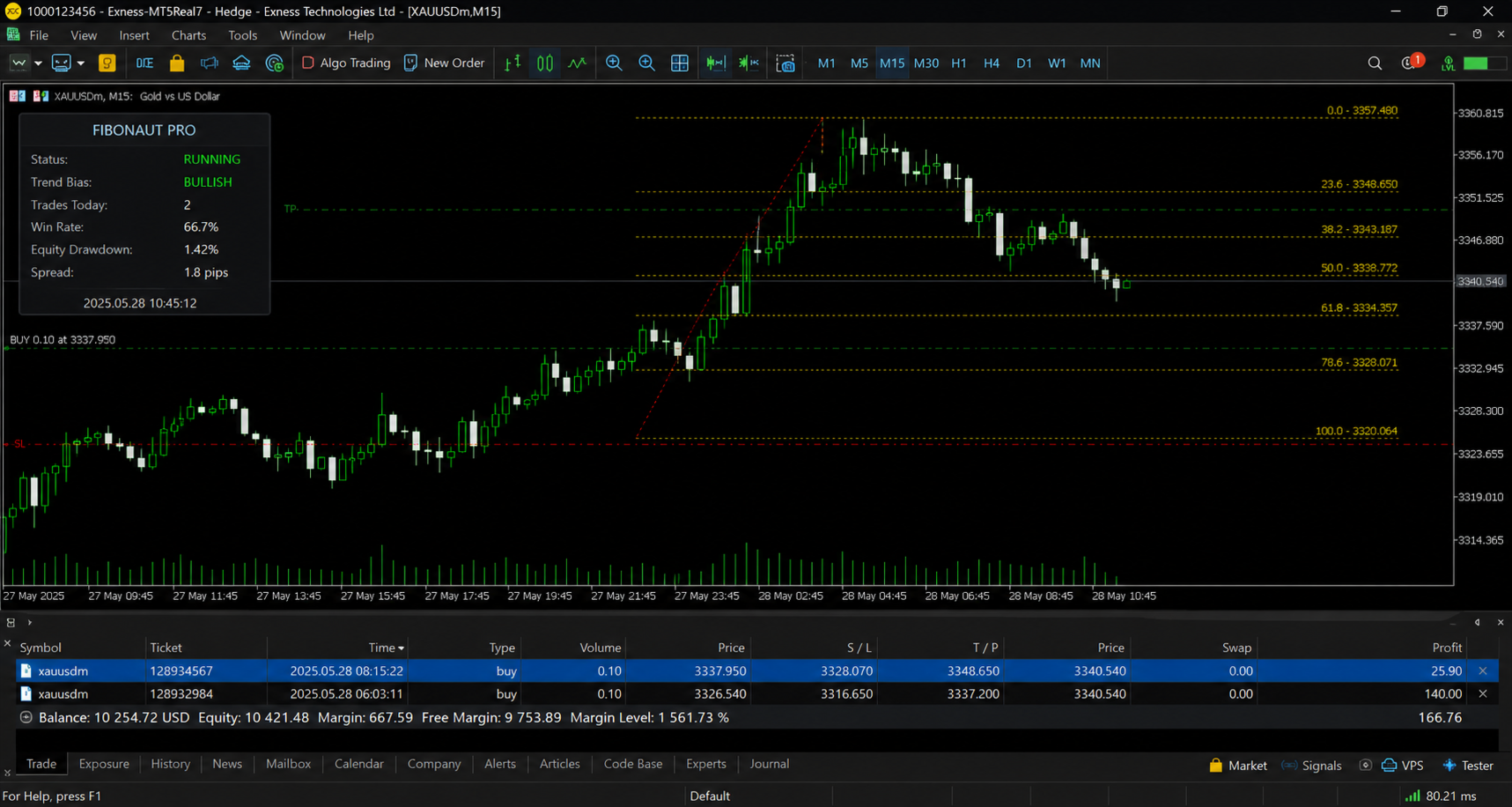This screenshot has height=807, width=1512.
Task: Switch to the Exposure tab
Action: click(x=104, y=764)
